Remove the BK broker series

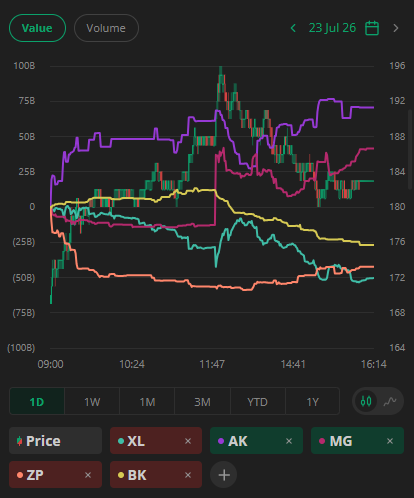[x=188, y=475]
